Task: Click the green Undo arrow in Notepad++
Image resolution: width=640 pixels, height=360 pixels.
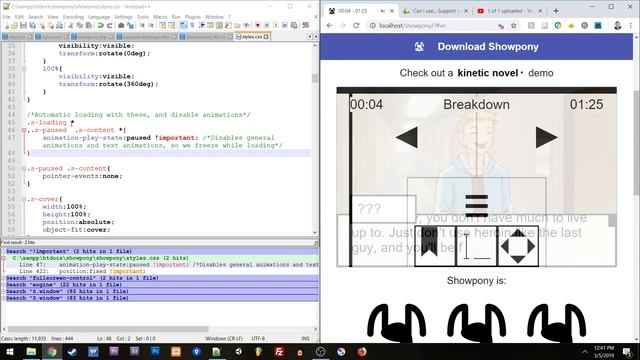Action: point(100,25)
